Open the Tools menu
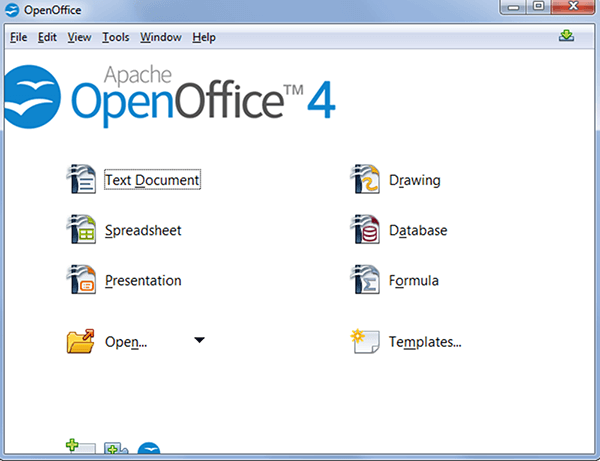The height and width of the screenshot is (461, 600). click(115, 38)
